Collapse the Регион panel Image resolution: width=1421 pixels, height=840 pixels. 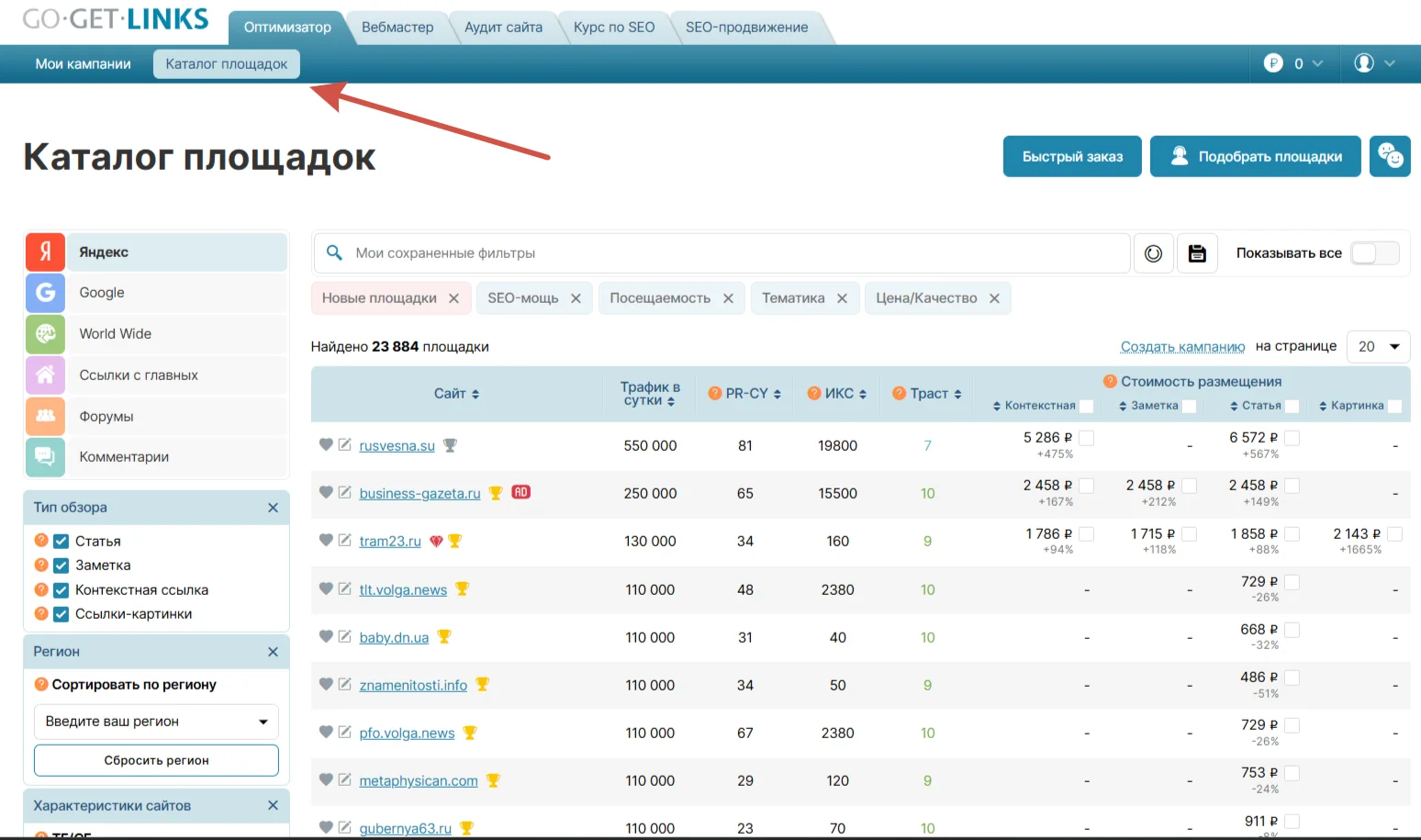[273, 652]
